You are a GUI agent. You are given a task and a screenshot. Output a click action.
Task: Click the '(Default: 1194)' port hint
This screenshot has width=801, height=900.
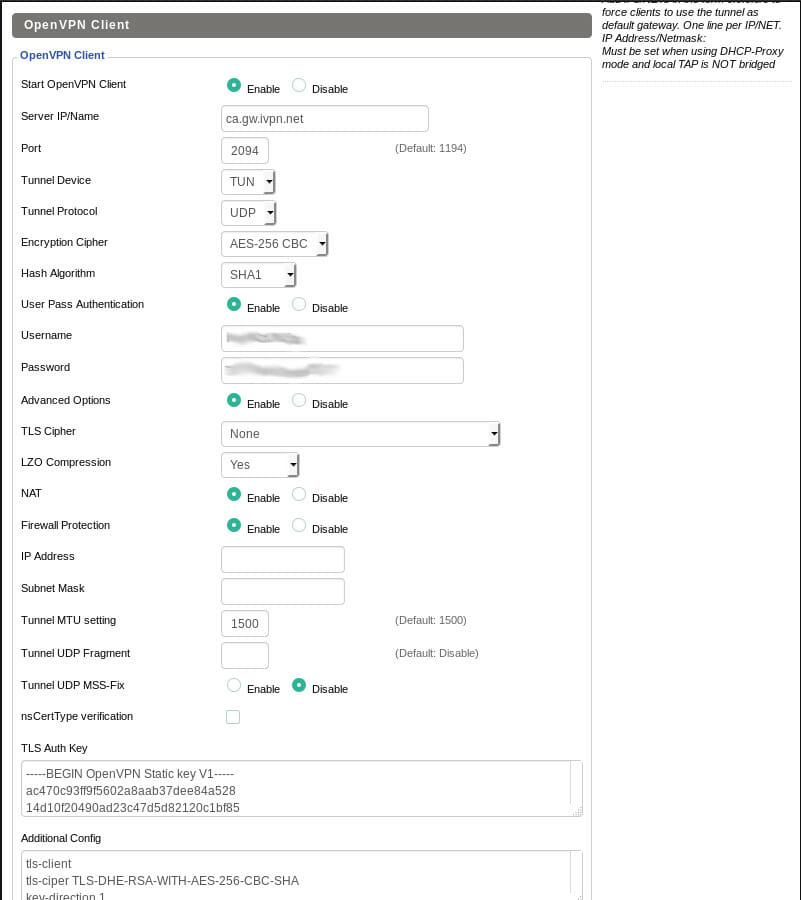[430, 148]
